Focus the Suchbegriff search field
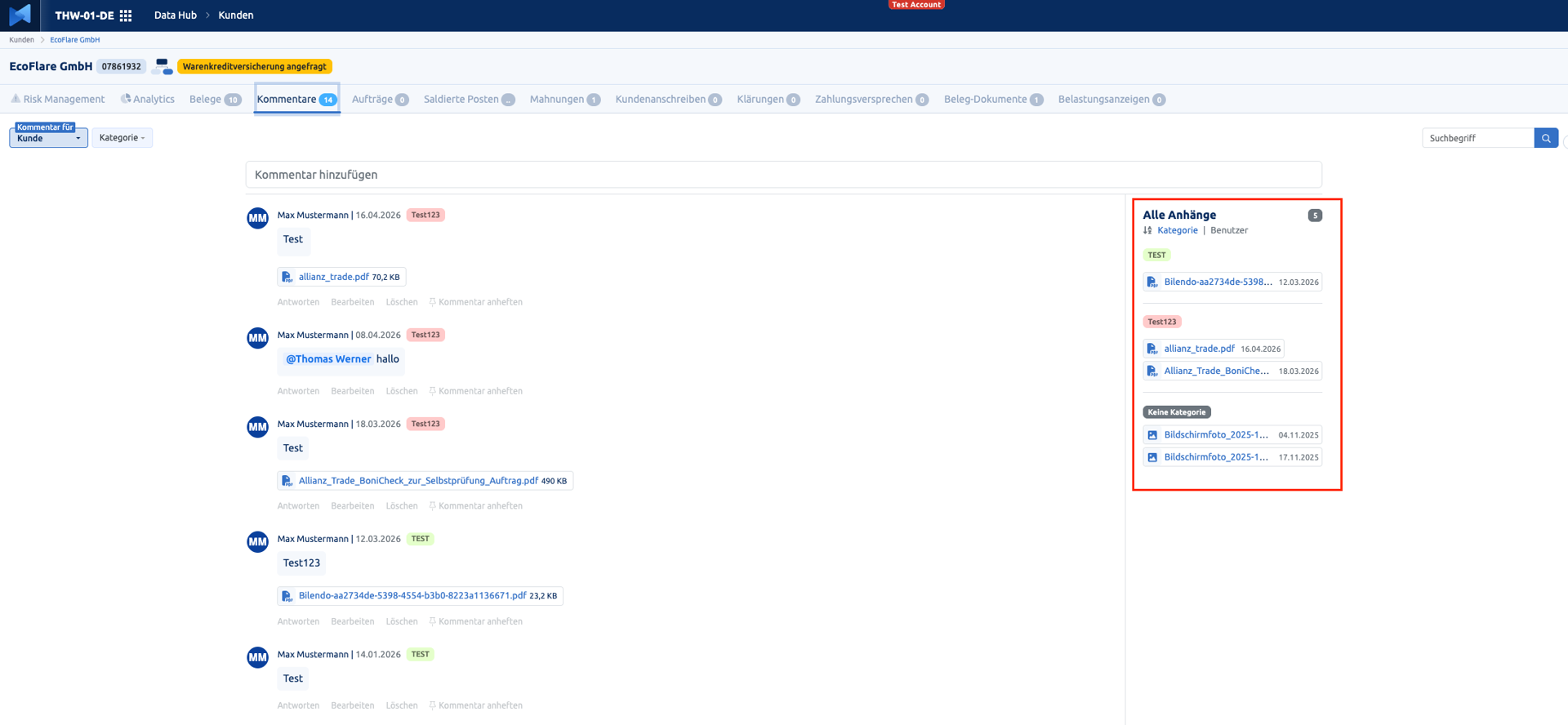The image size is (1568, 725). pos(1478,138)
